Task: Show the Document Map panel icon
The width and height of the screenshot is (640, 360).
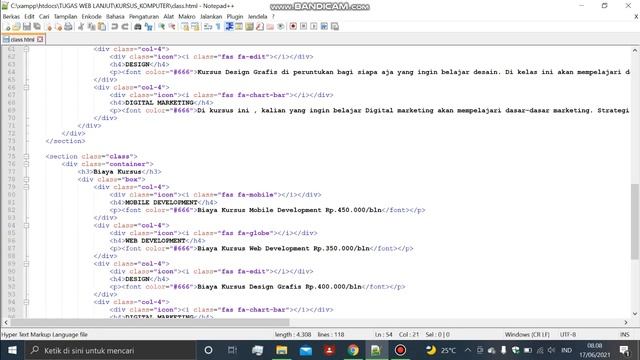Action: click(249, 27)
